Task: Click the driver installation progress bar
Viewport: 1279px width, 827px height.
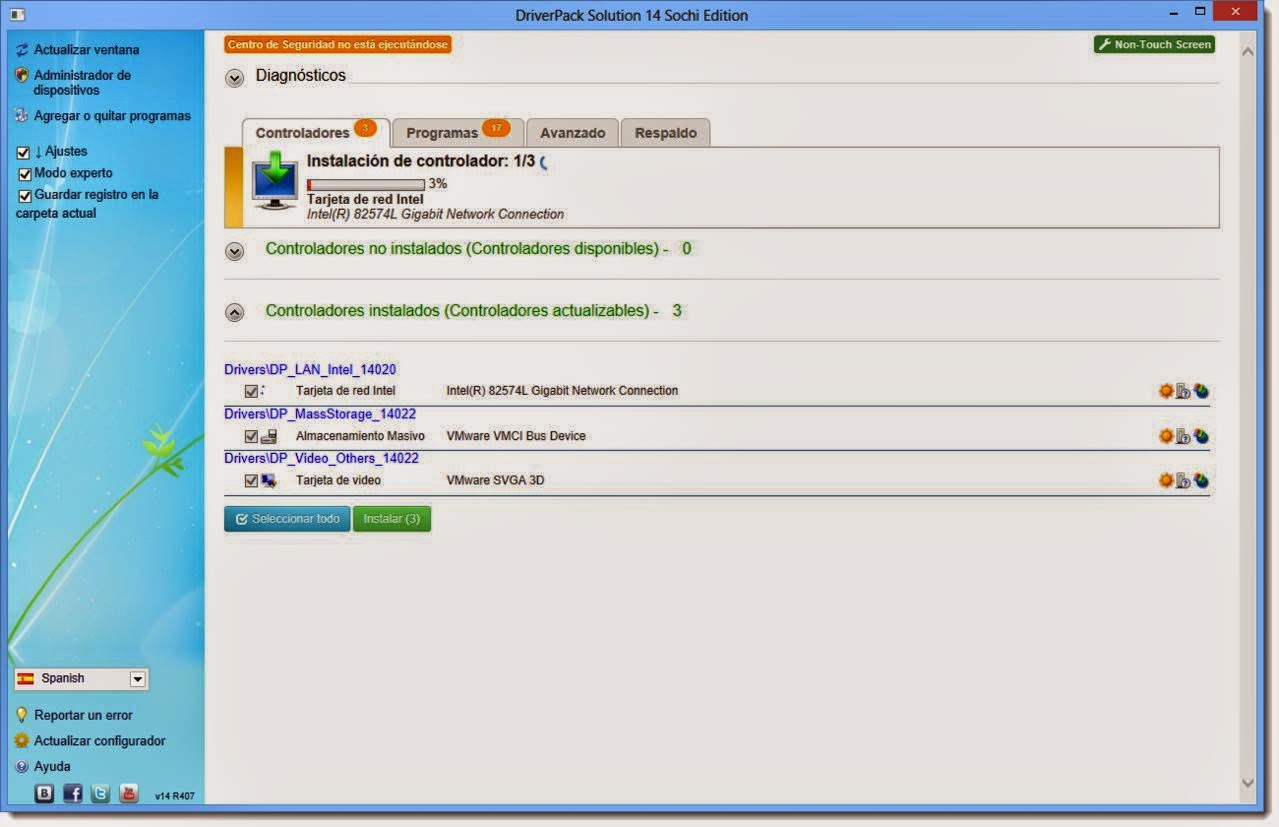Action: [366, 185]
